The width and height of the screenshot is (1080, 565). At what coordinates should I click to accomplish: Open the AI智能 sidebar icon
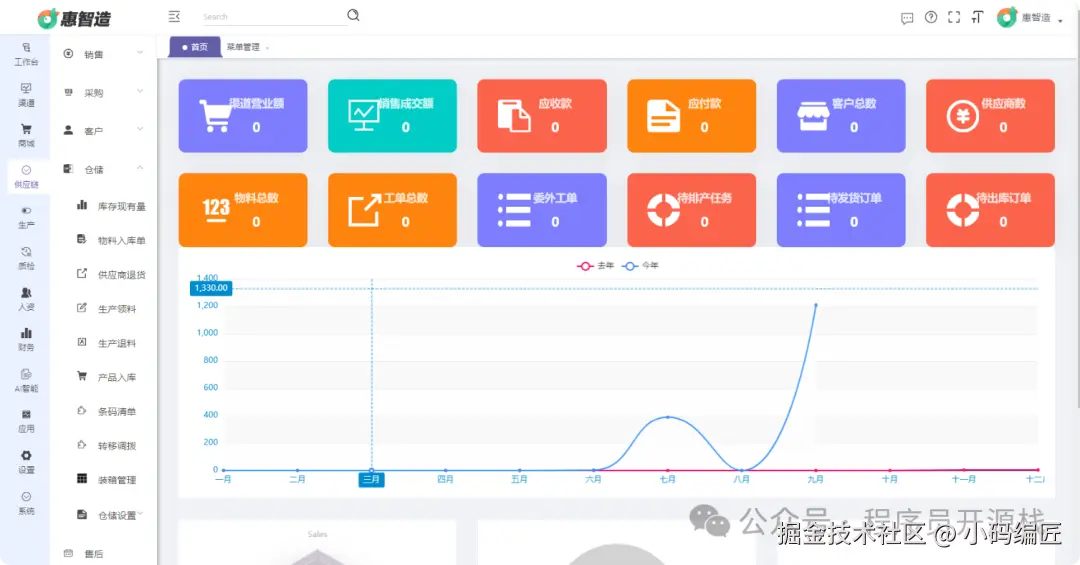tap(26, 380)
